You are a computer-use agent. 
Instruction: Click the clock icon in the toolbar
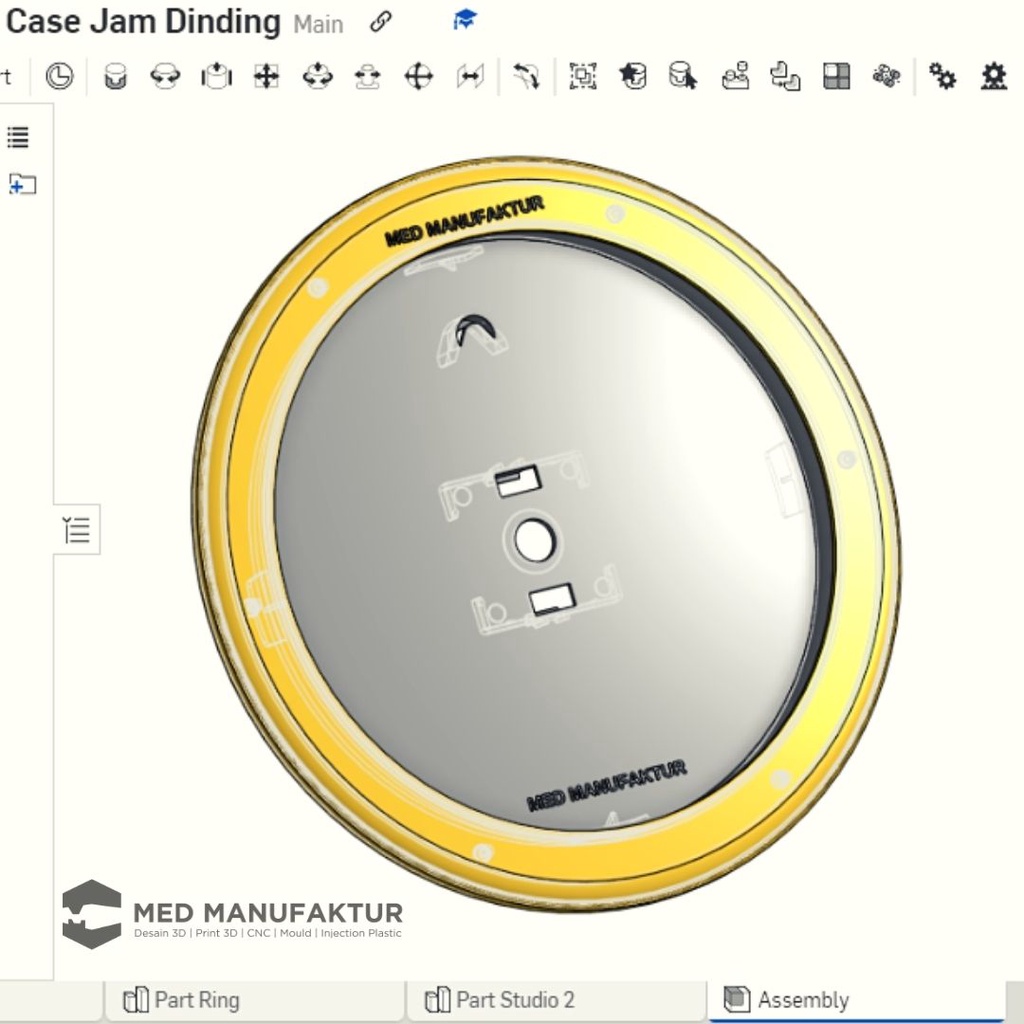59,76
